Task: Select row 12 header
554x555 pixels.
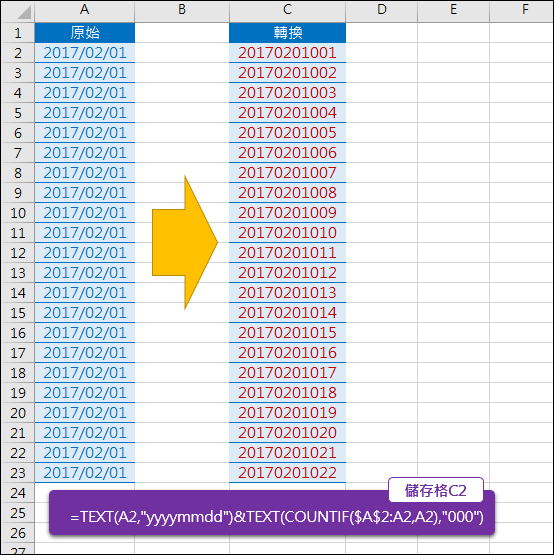Action: tap(18, 253)
